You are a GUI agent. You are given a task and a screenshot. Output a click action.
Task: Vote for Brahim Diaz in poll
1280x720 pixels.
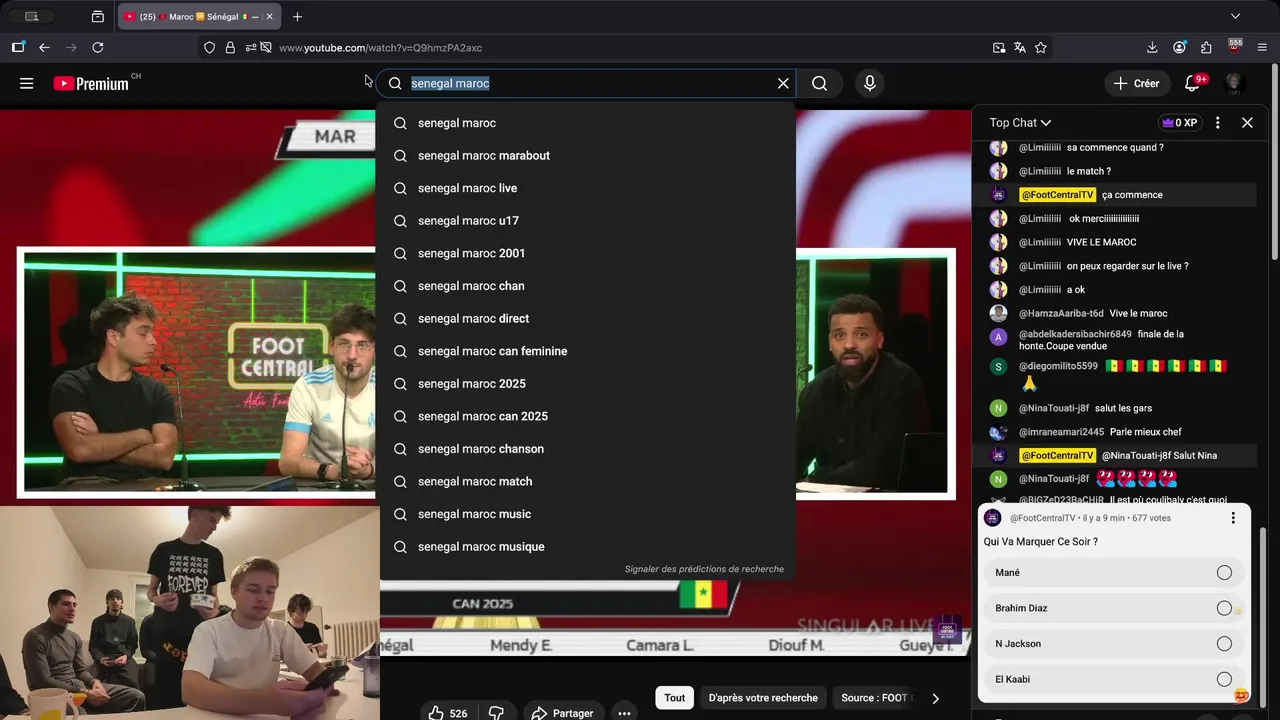(1114, 608)
